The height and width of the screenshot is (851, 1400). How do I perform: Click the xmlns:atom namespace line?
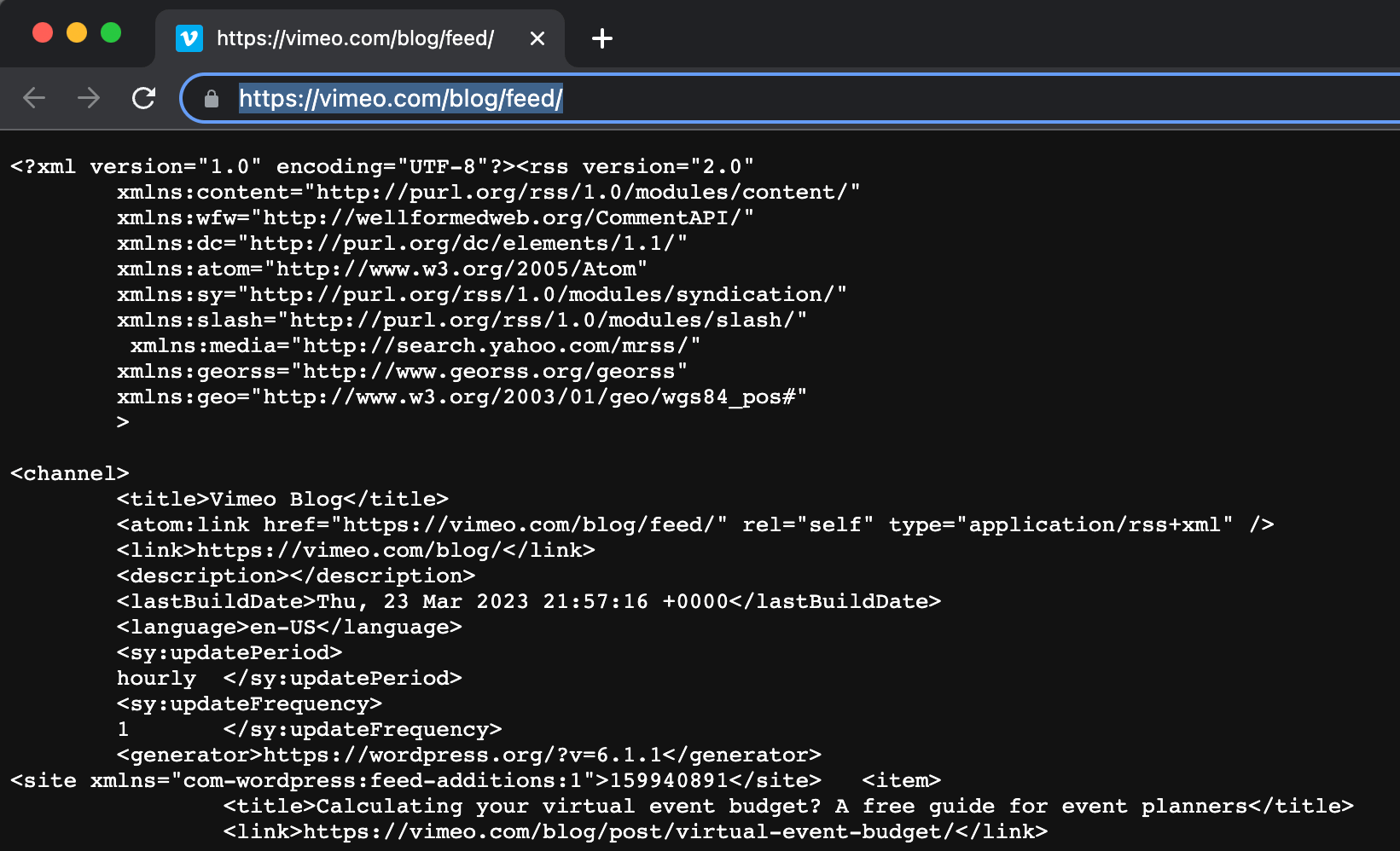[382, 269]
